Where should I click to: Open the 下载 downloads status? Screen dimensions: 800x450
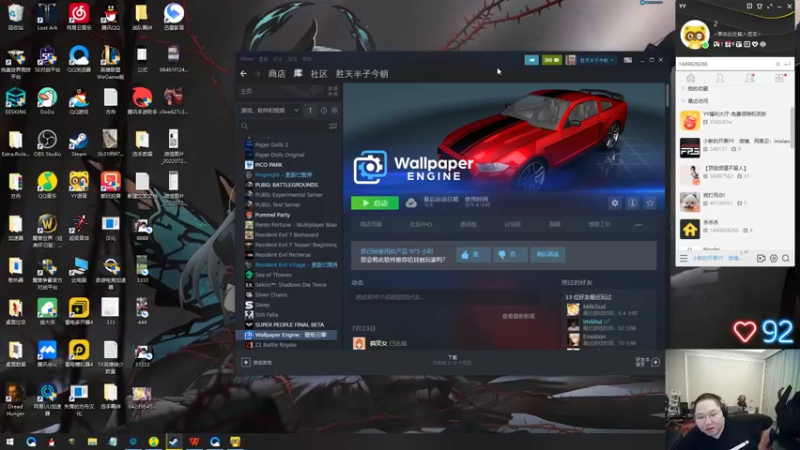tap(452, 360)
